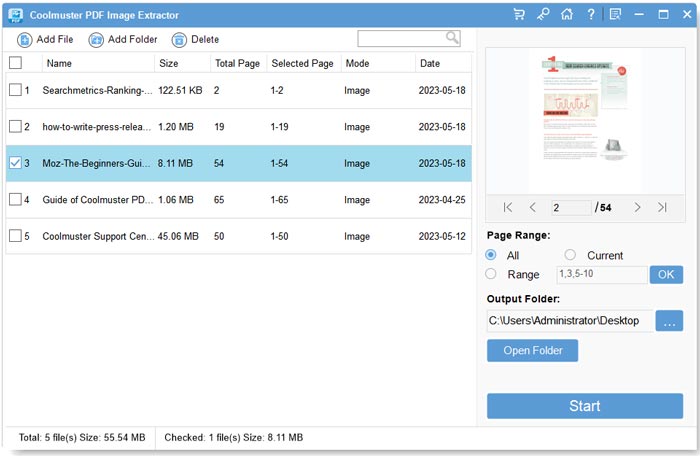
Task: Click the 45.06 MB size cell
Action: tap(178, 236)
